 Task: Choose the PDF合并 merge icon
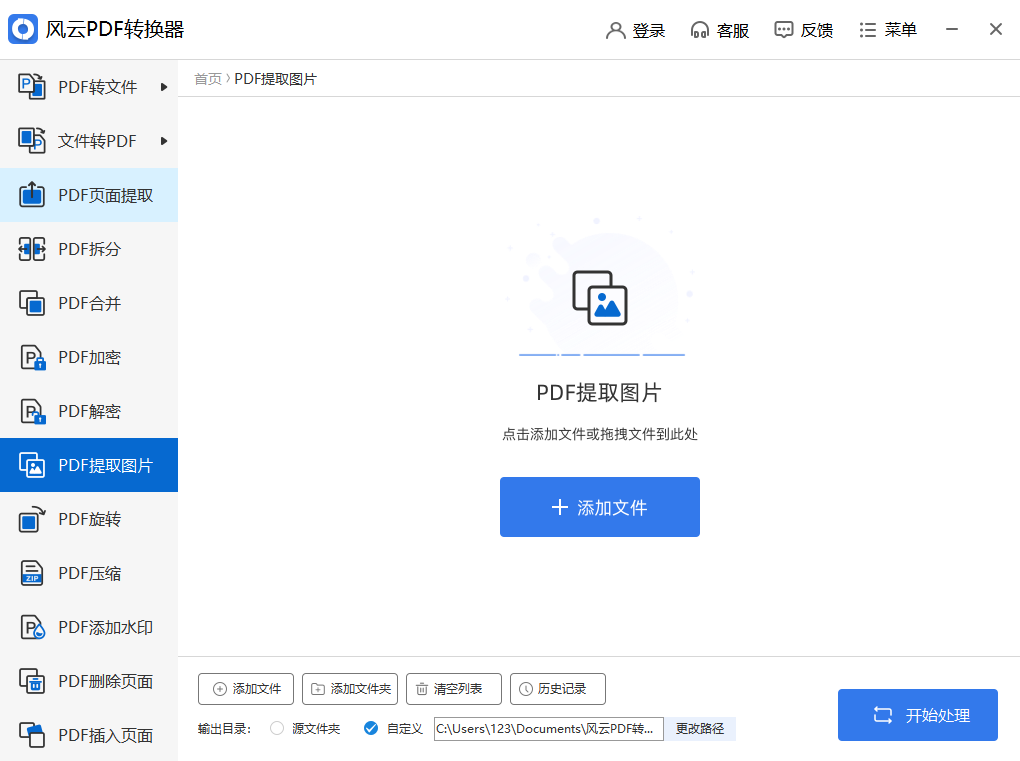[x=32, y=302]
